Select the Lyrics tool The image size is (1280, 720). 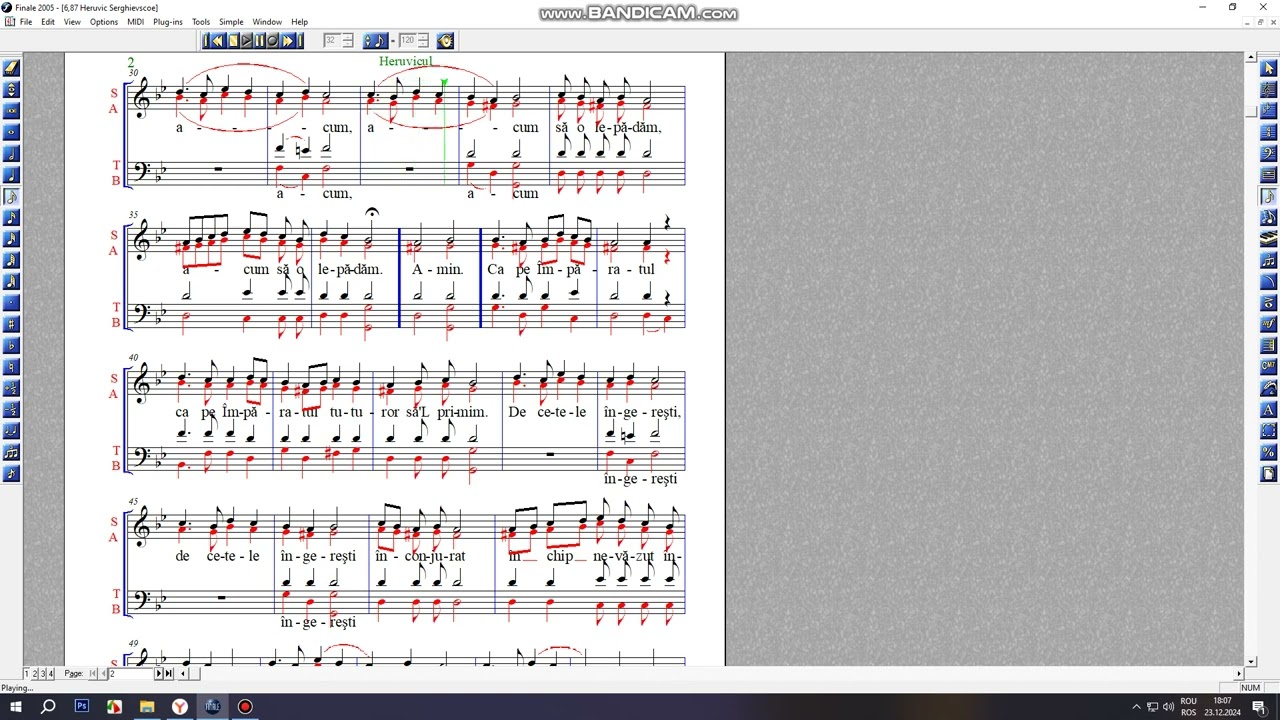pos(1268,388)
